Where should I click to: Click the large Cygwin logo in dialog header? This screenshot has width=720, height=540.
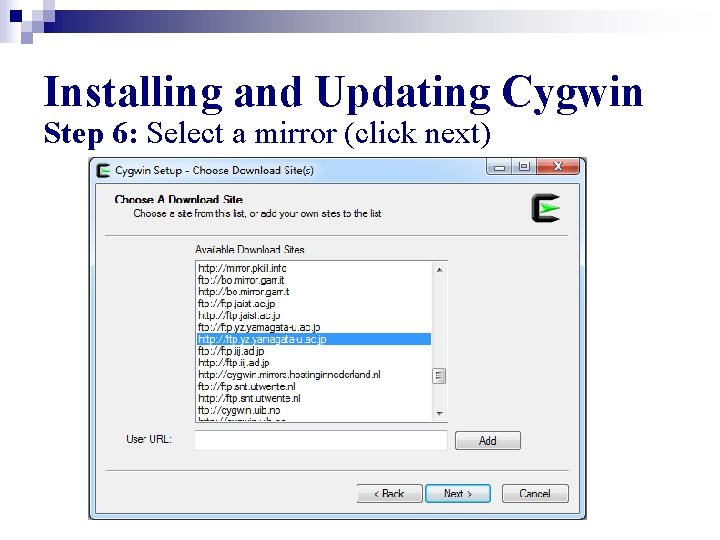pos(546,208)
